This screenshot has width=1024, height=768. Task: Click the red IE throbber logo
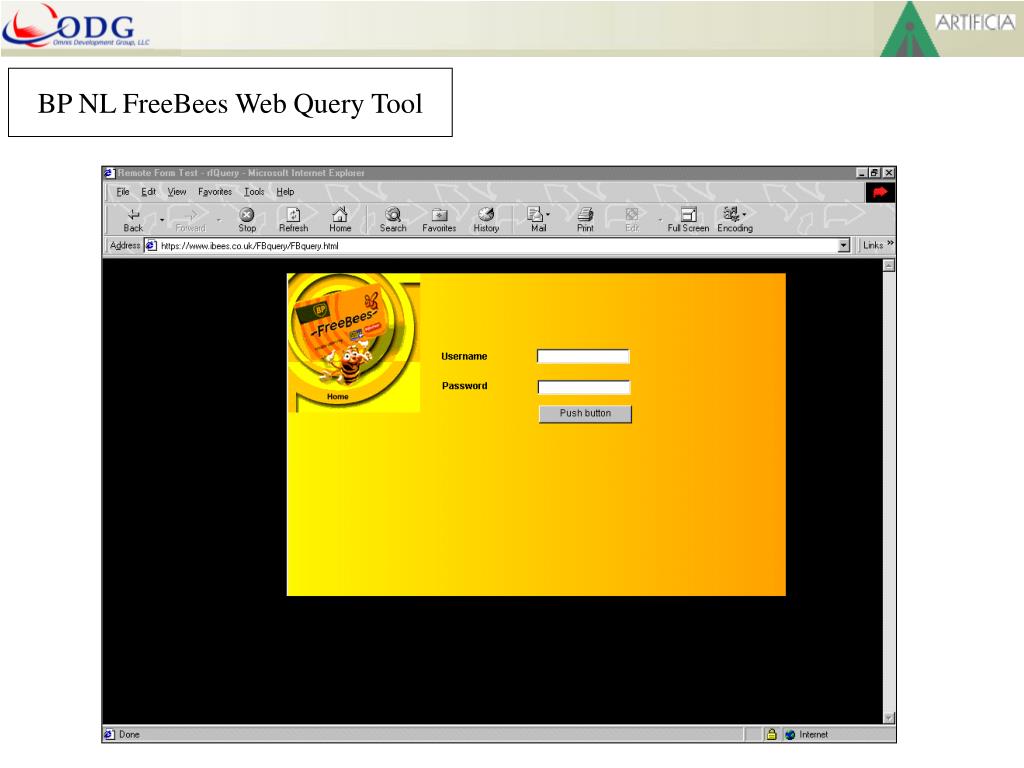[x=880, y=192]
